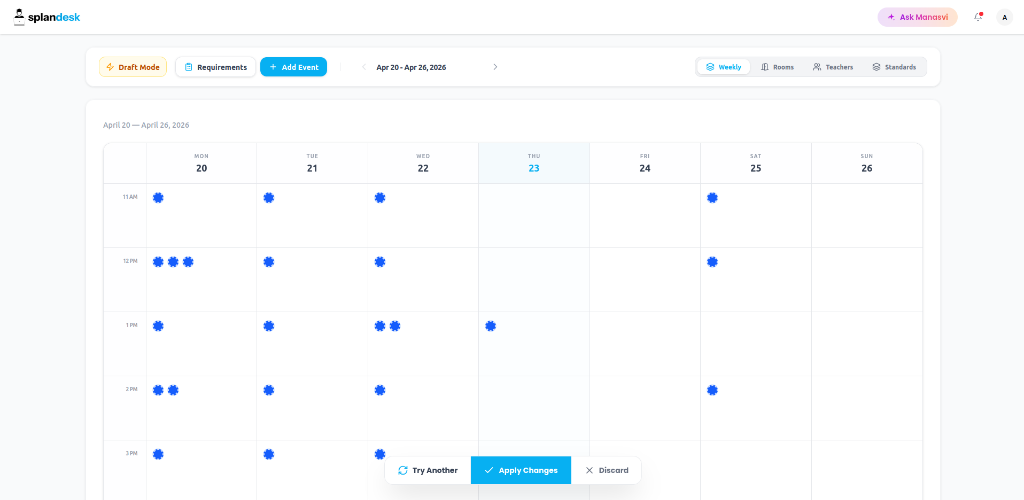
Task: Select Friday 24 column header
Action: pyautogui.click(x=645, y=163)
